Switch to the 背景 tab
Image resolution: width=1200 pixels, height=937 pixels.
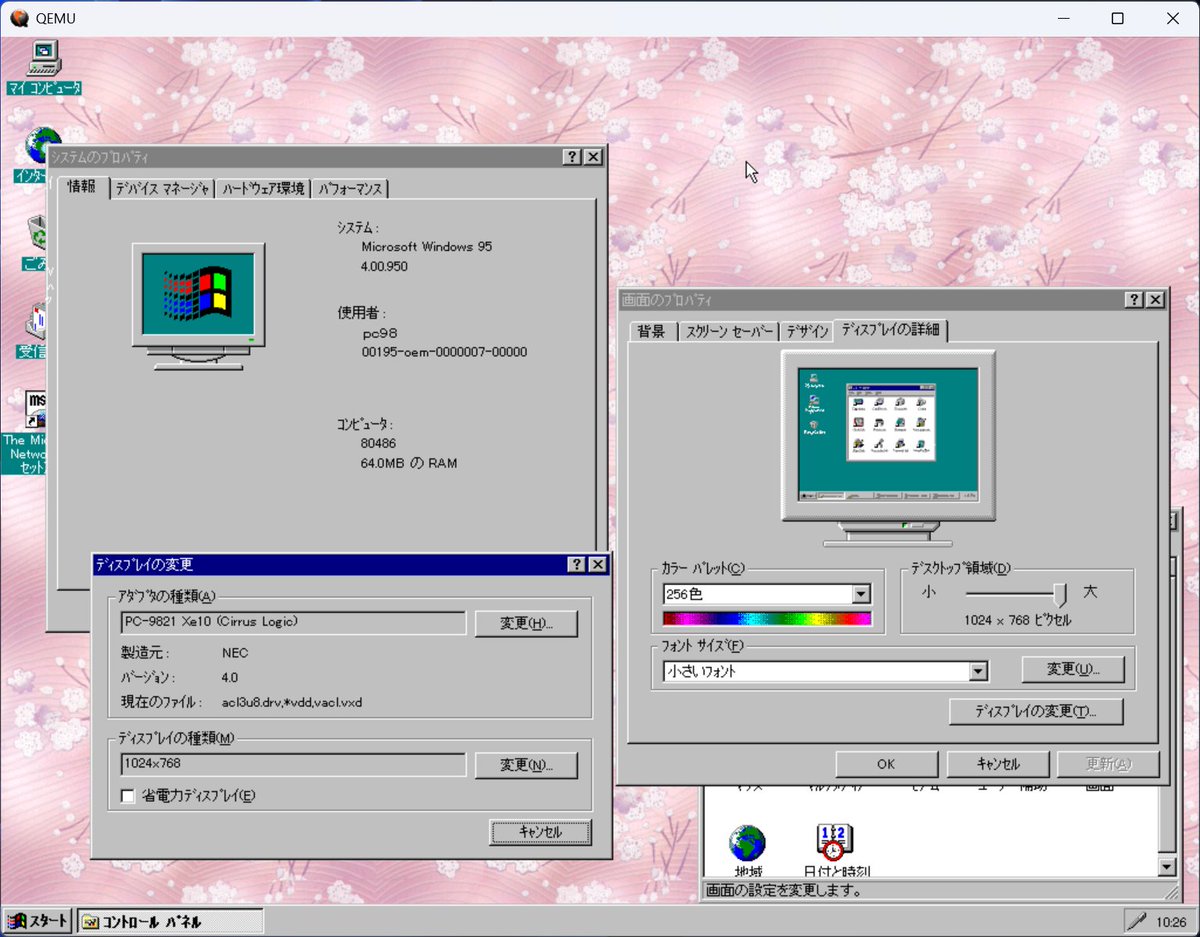[x=652, y=331]
